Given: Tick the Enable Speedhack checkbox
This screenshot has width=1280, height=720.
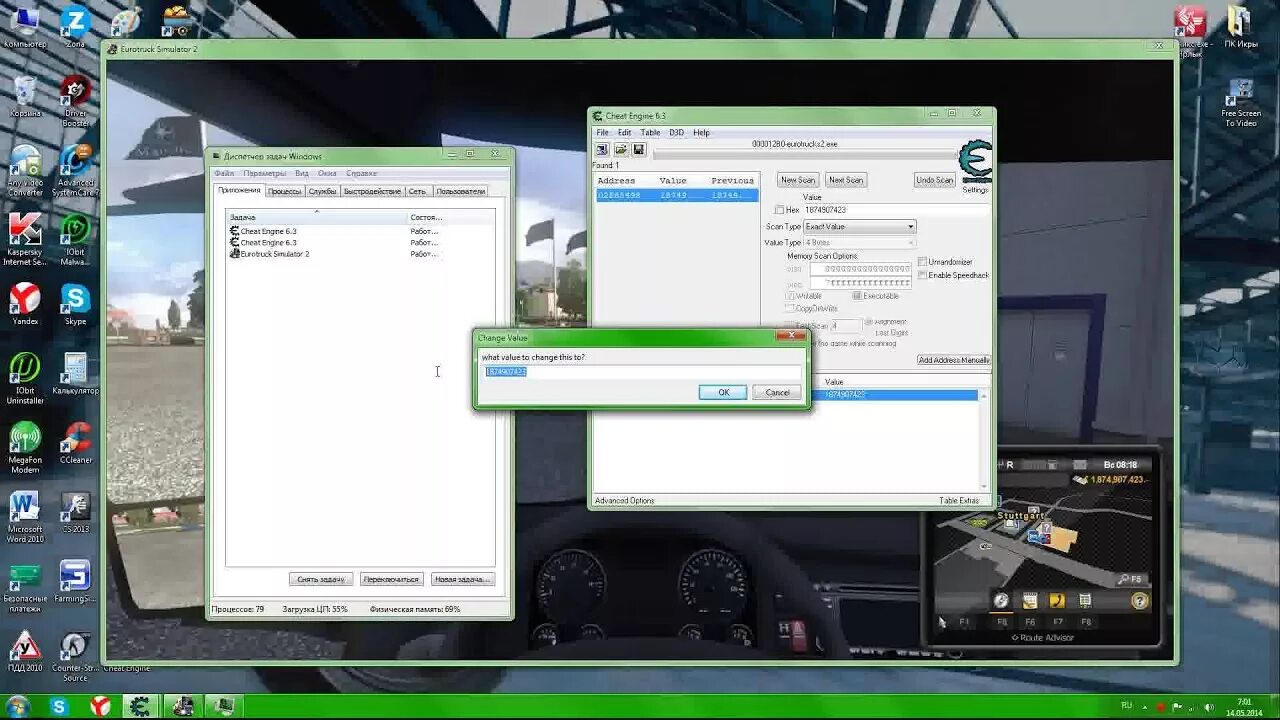Looking at the screenshot, I should tap(922, 275).
